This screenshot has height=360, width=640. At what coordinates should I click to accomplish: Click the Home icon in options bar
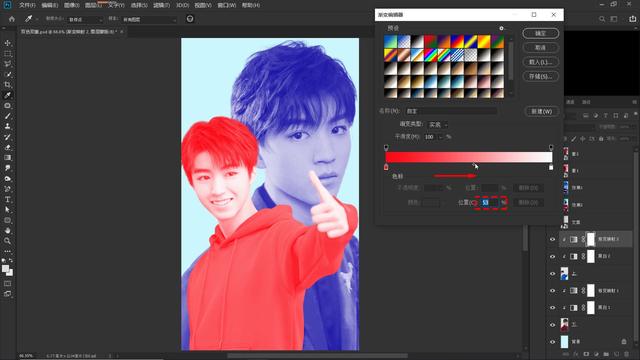point(11,19)
